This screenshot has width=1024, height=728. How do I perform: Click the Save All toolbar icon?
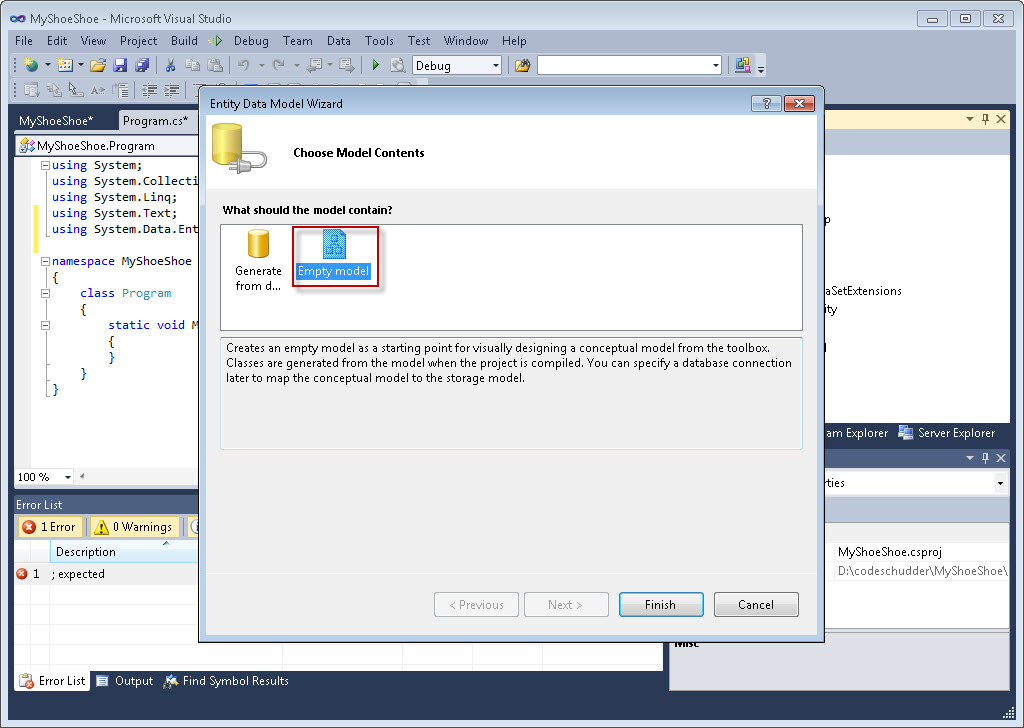click(x=142, y=65)
